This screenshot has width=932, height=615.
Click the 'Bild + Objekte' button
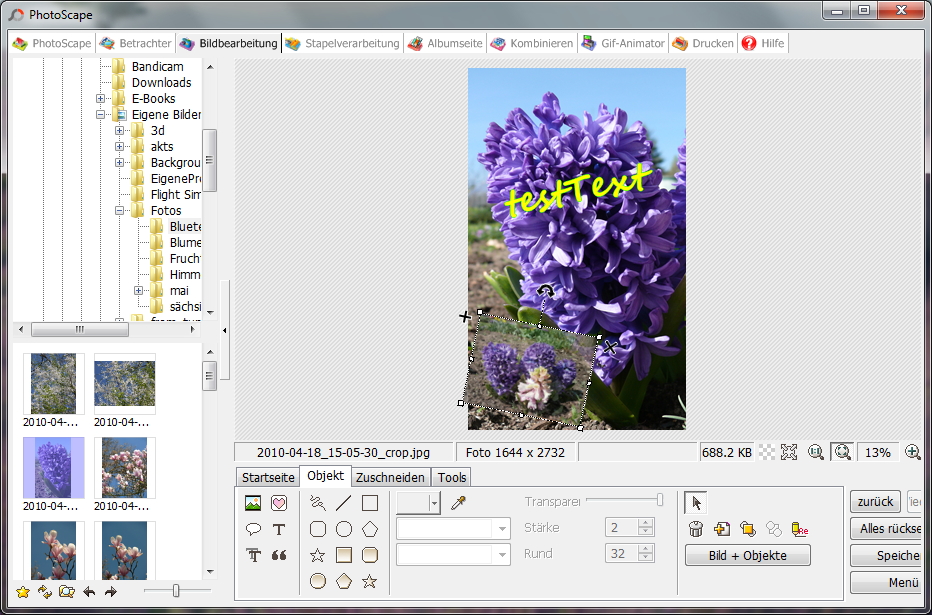tap(747, 556)
